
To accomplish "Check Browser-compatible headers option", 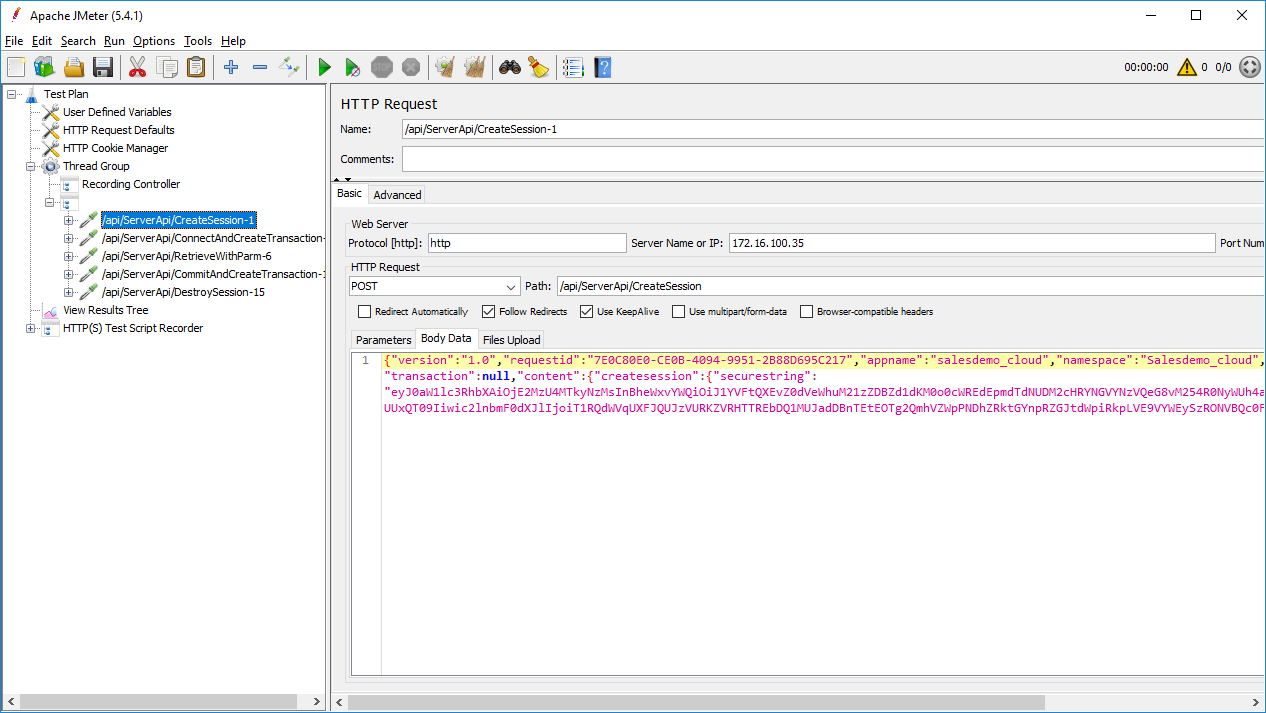I will (x=807, y=312).
